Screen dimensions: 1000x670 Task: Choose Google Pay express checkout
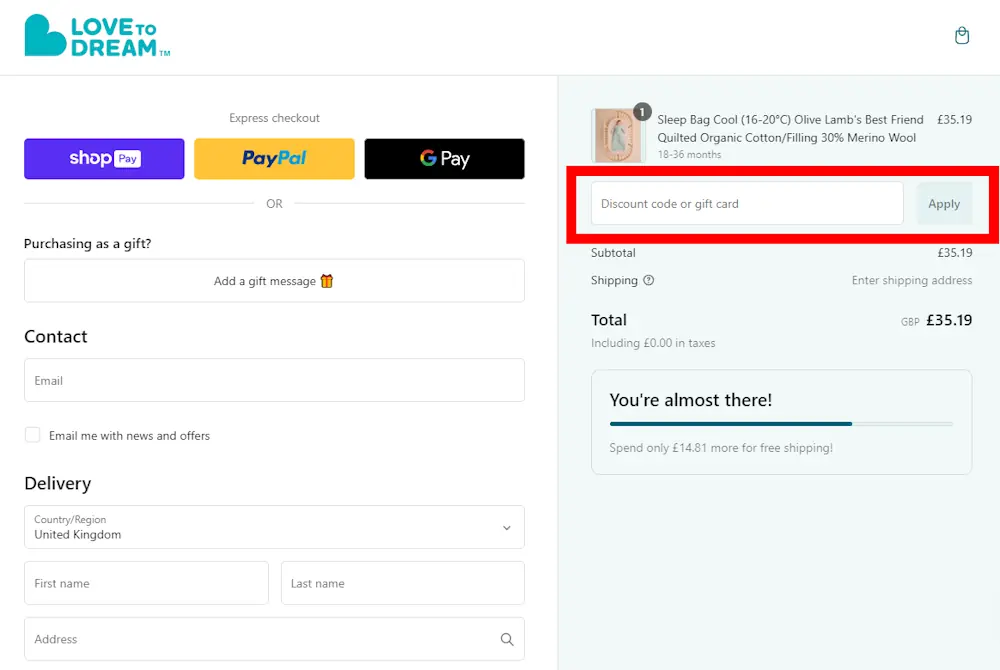[x=444, y=158]
